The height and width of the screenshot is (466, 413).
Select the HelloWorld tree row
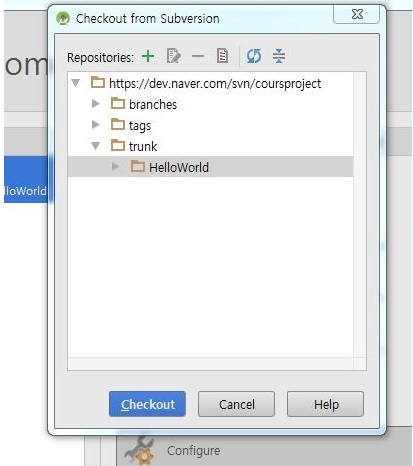pyautogui.click(x=210, y=167)
